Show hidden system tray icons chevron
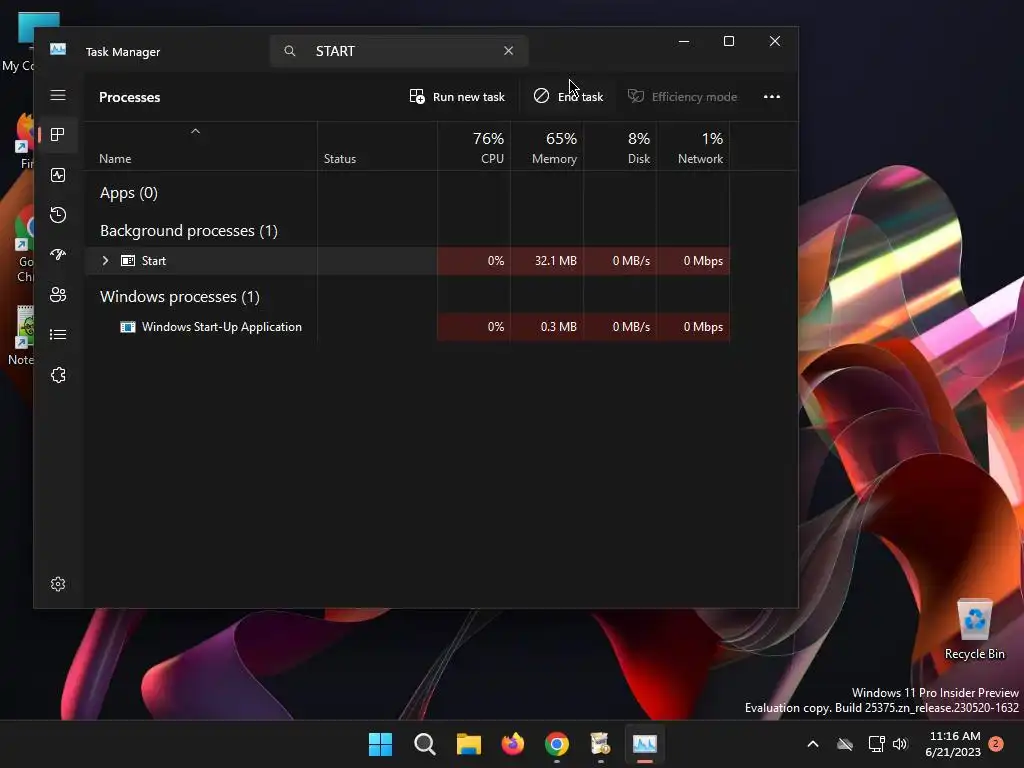This screenshot has width=1024, height=768. click(x=813, y=744)
